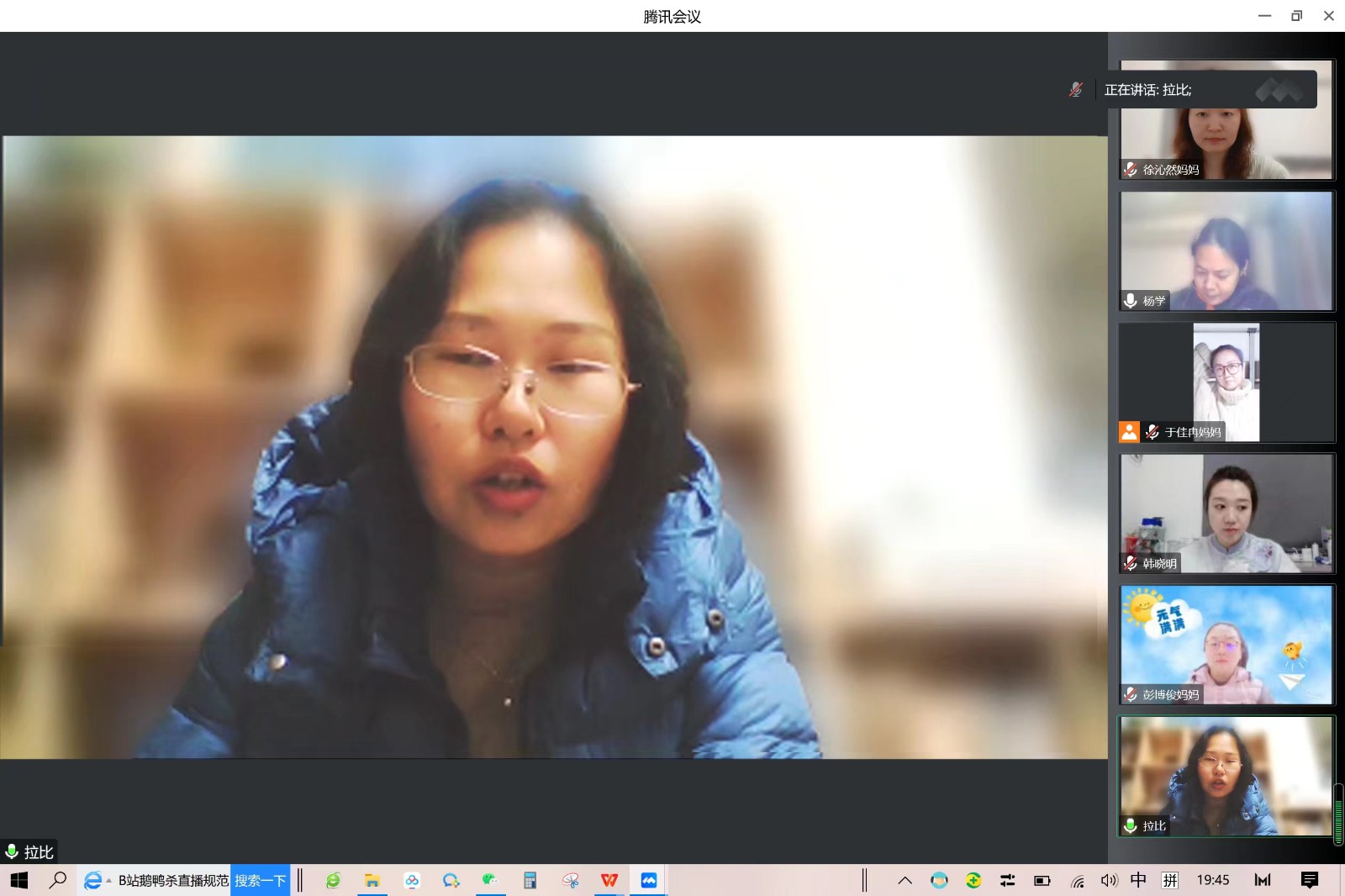Click 360 security tray icon

click(973, 880)
